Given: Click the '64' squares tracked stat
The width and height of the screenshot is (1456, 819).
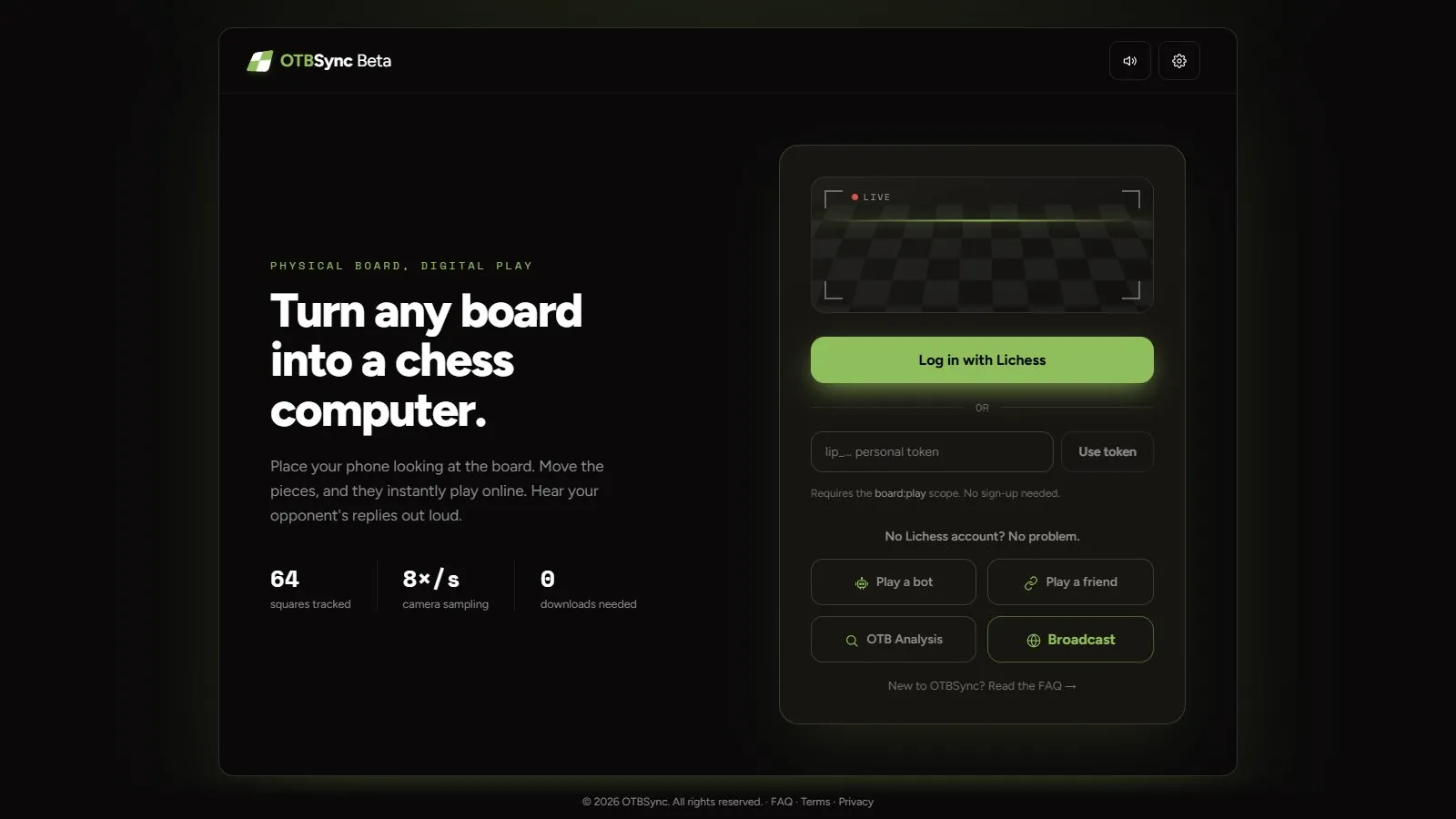Looking at the screenshot, I should [x=310, y=588].
